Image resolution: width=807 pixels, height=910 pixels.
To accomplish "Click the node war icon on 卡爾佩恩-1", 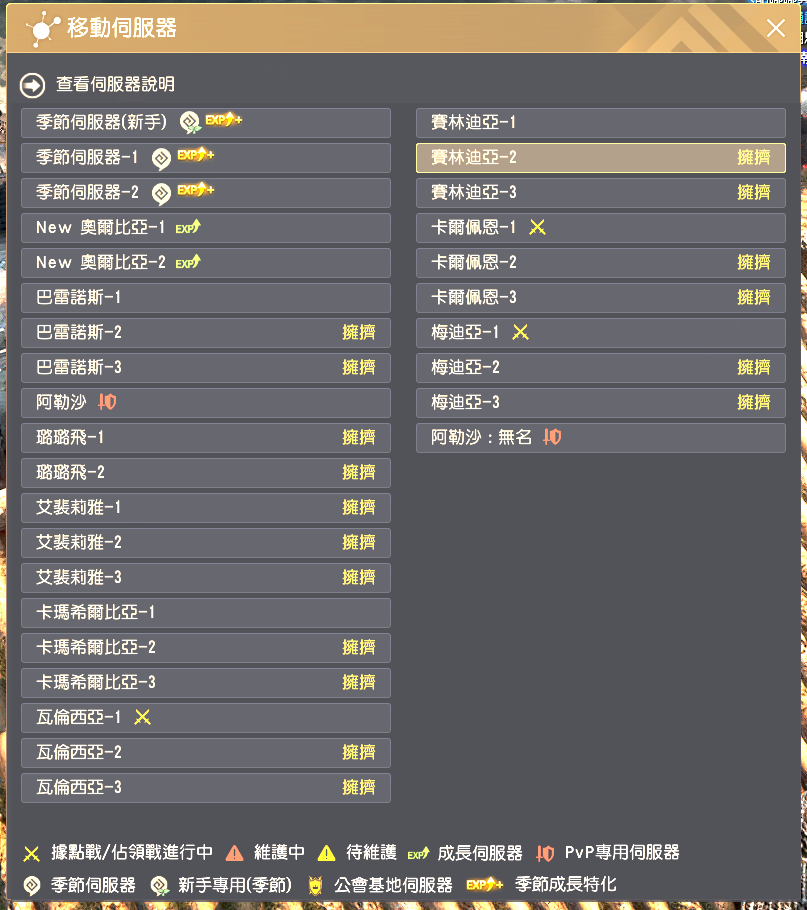I will coord(537,227).
